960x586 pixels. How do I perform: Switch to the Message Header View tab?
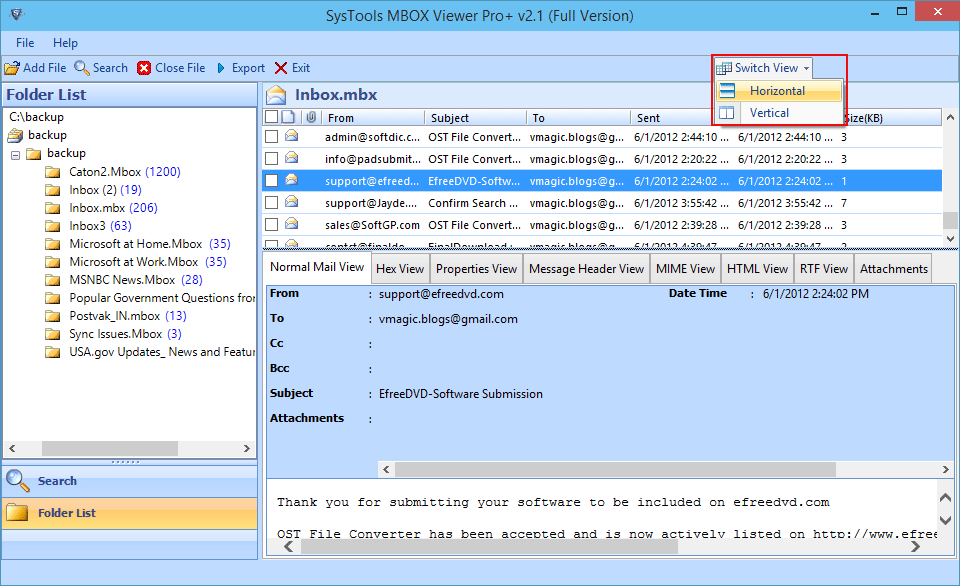(587, 269)
